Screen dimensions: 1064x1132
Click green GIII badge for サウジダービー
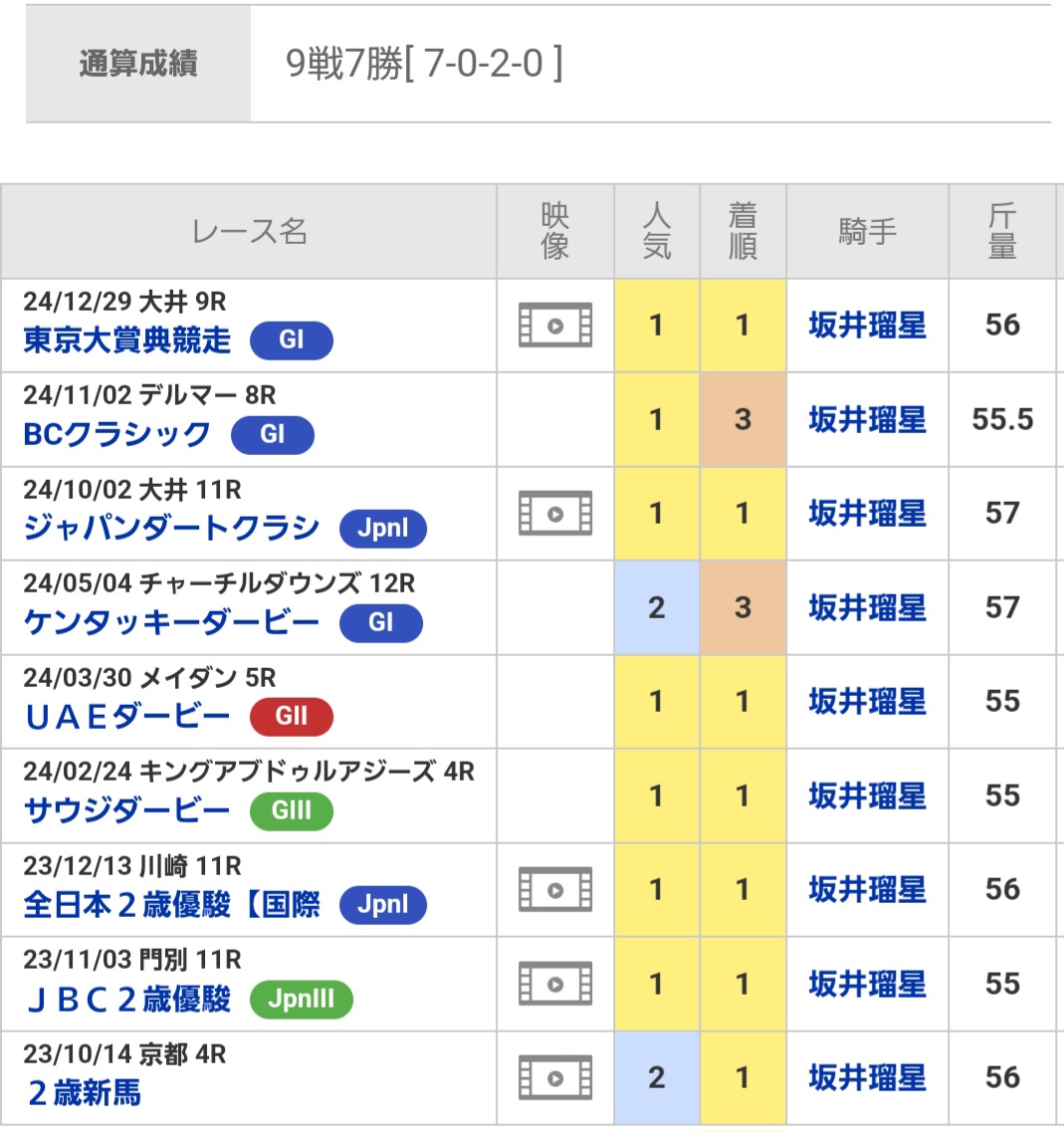(x=292, y=810)
